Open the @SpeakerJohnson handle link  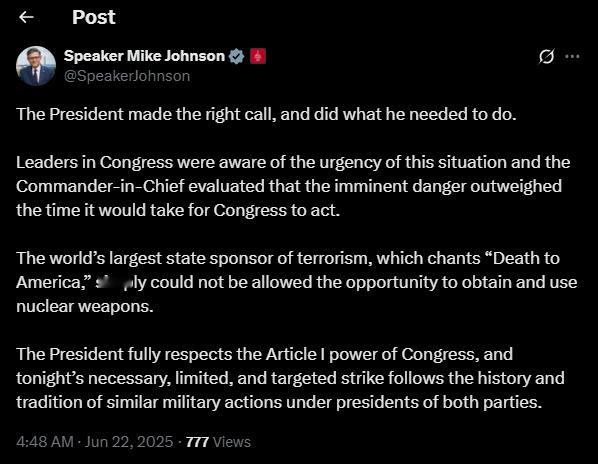point(127,76)
